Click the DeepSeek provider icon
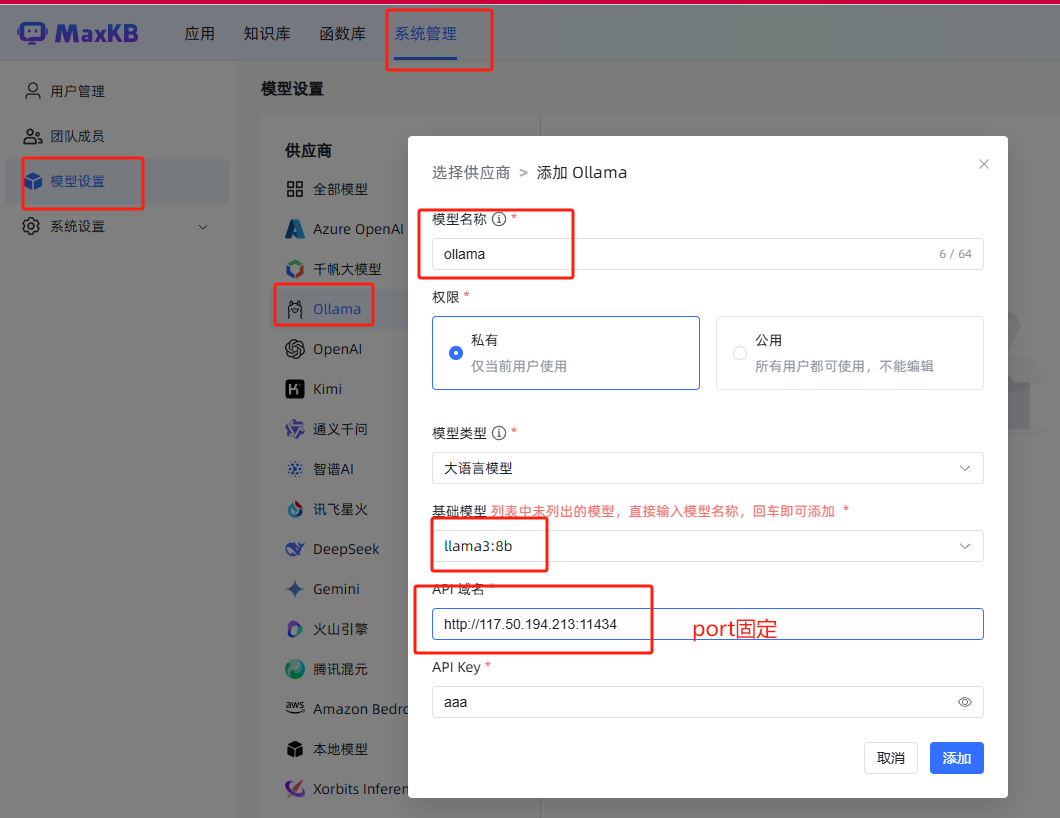 click(x=296, y=548)
